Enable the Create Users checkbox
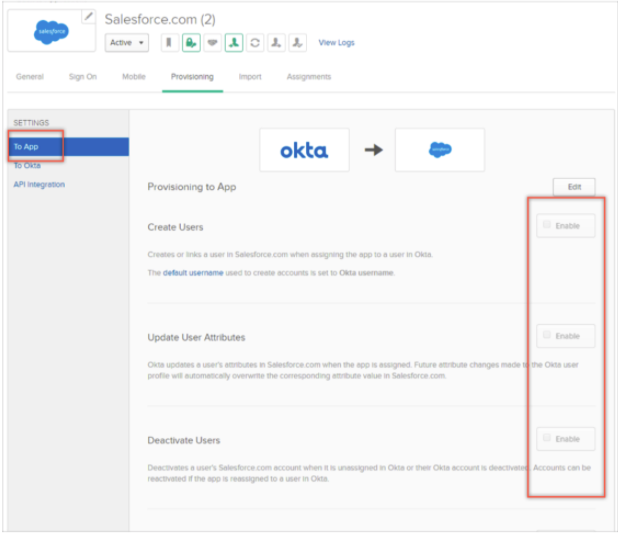The height and width of the screenshot is (534, 618). [x=547, y=225]
